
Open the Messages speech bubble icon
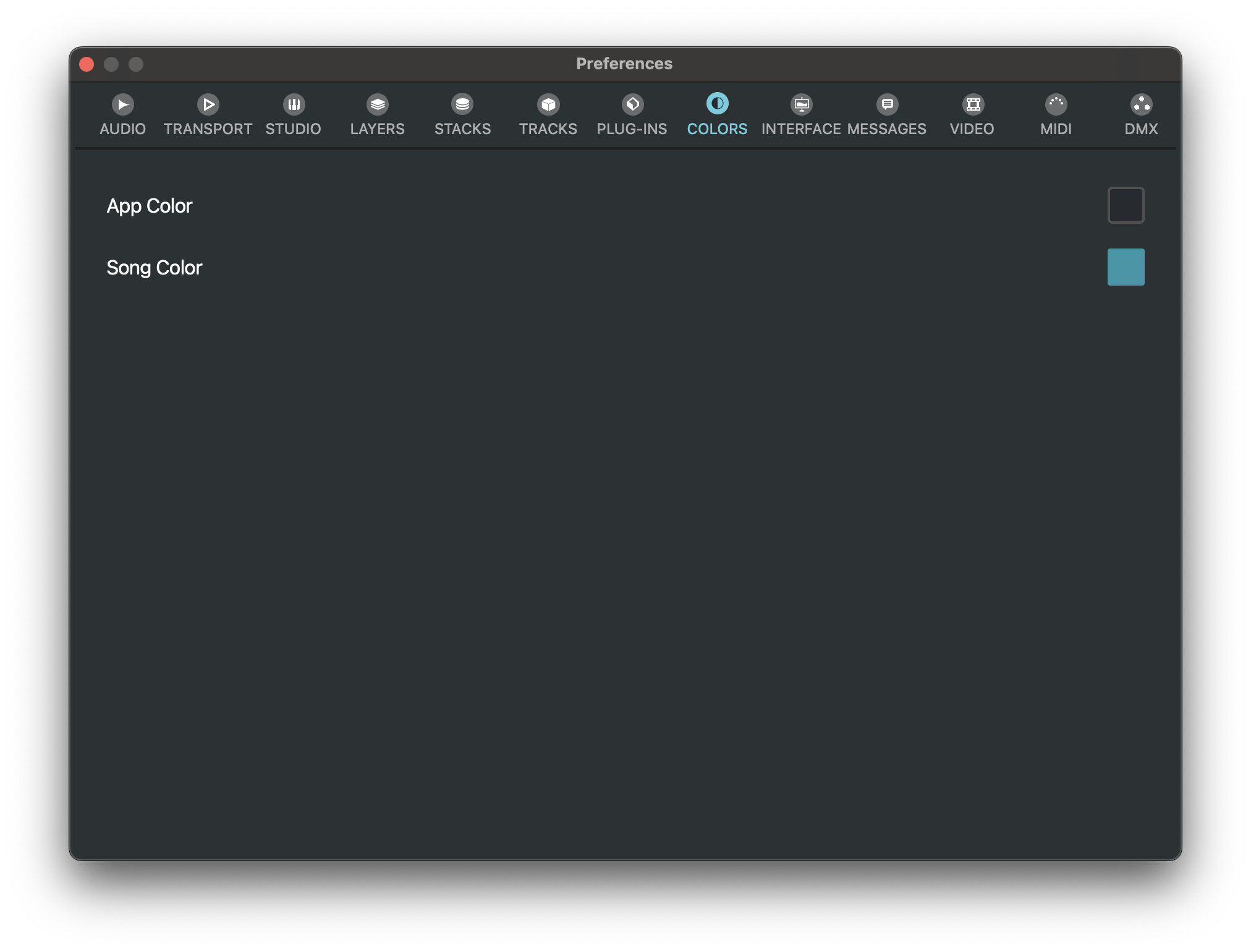[x=887, y=104]
